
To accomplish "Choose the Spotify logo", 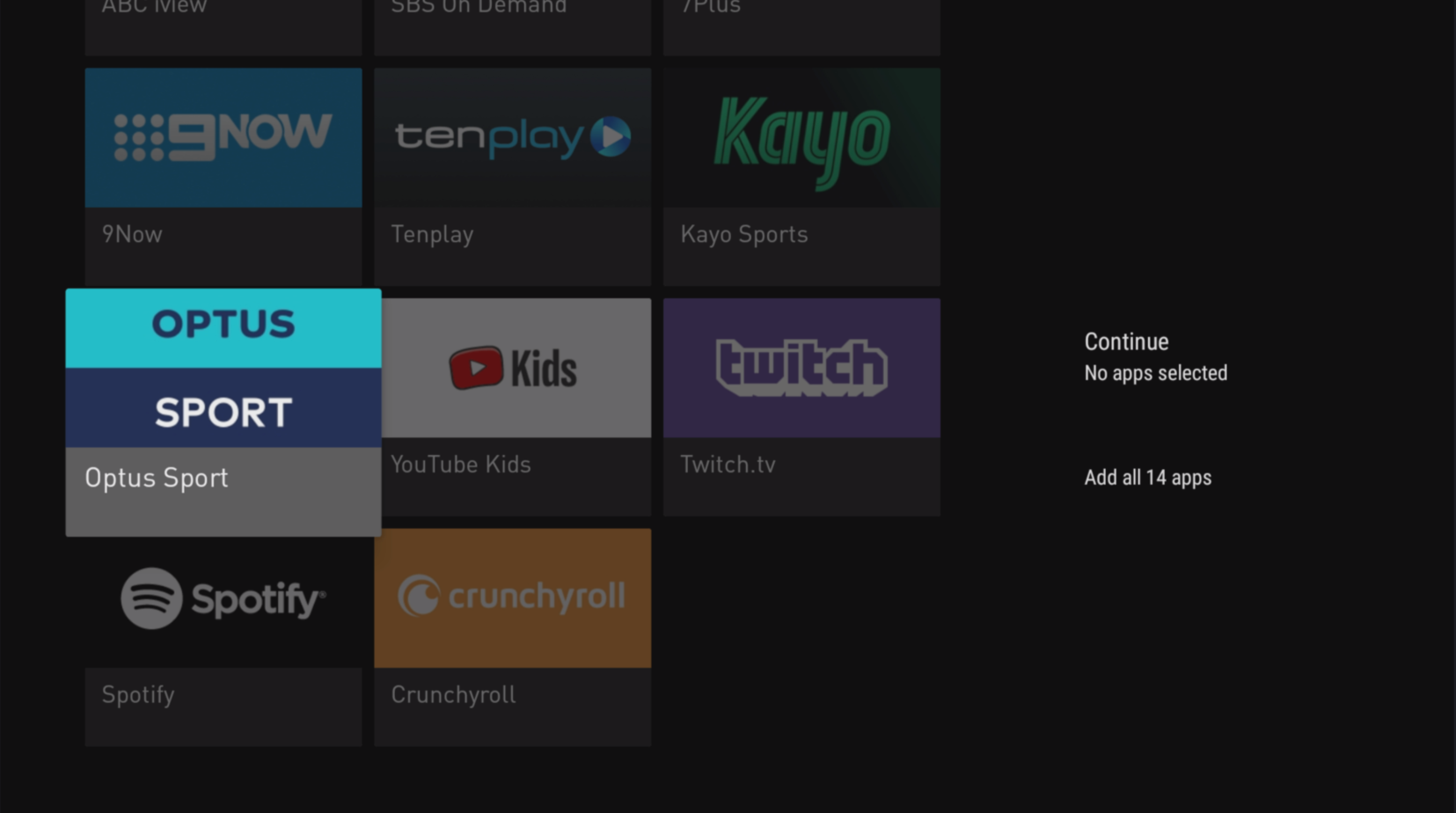I will [223, 598].
